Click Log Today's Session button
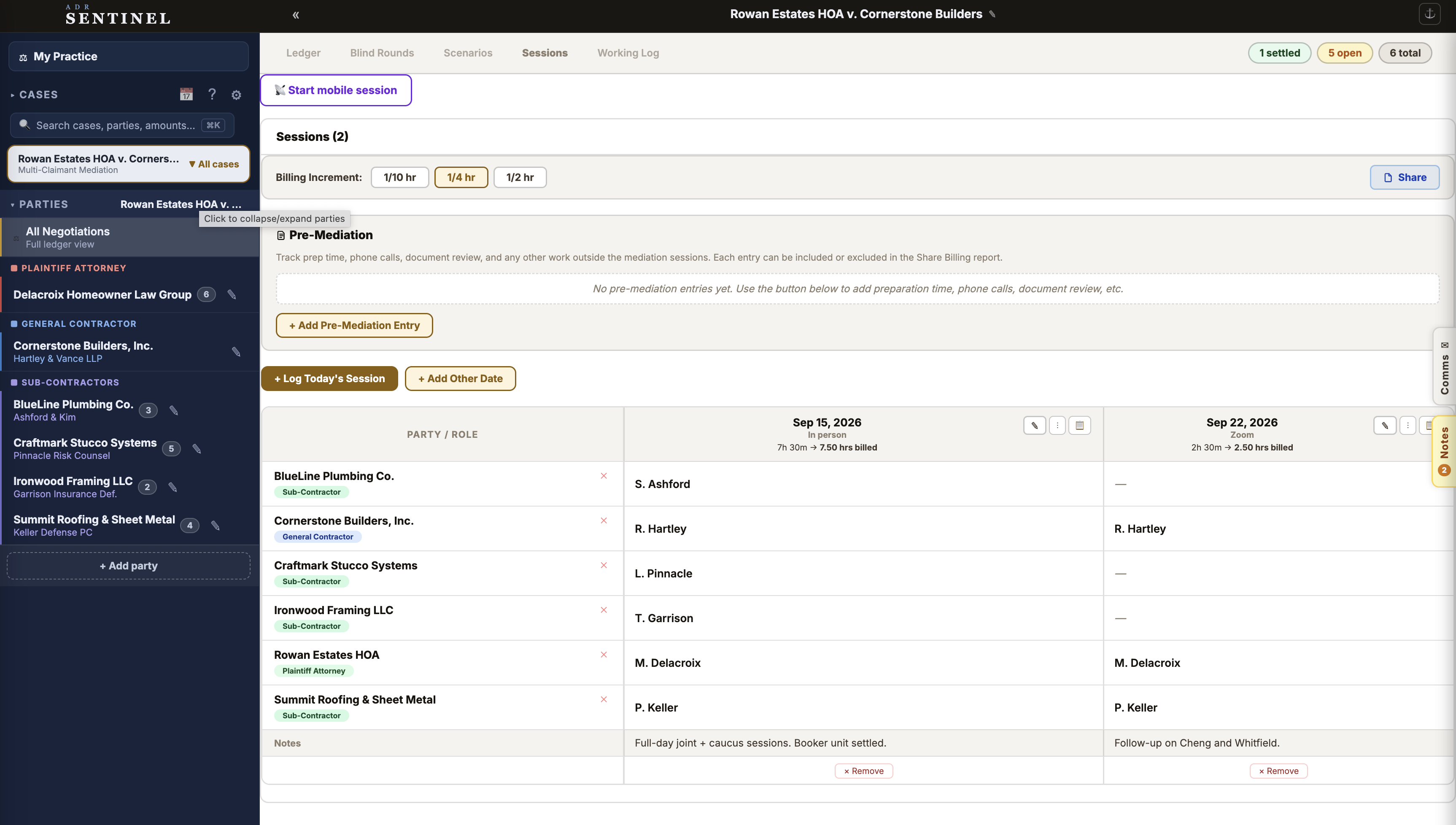 329,378
